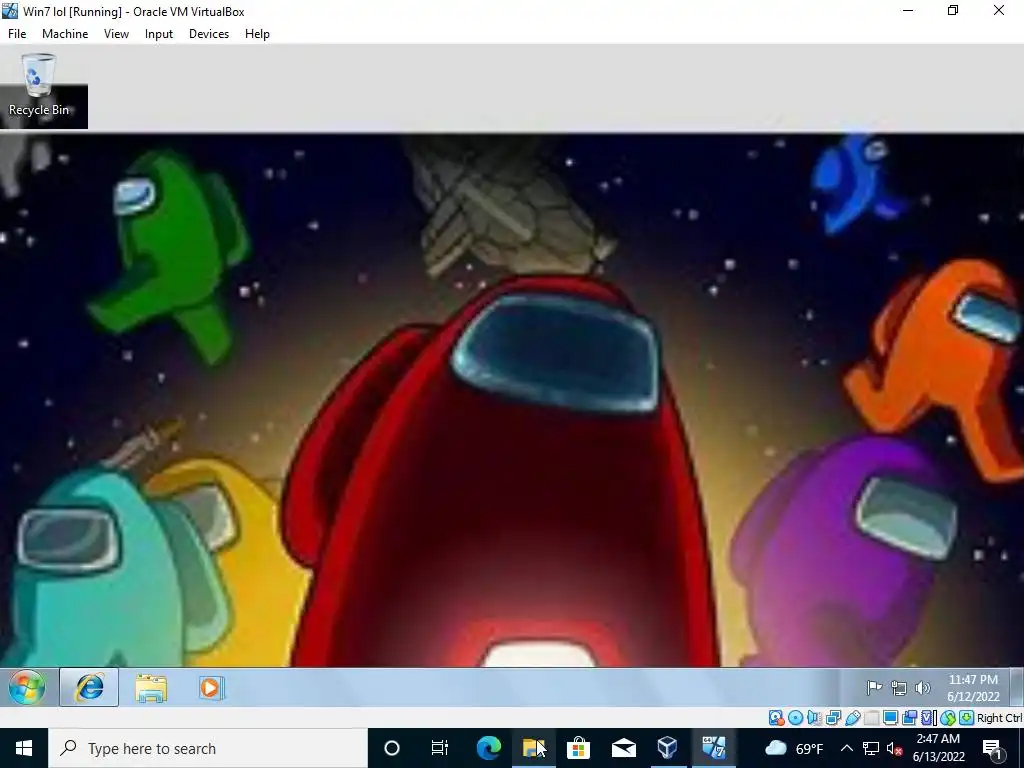Open Microsoft Store from host taskbar
The width and height of the screenshot is (1024, 768).
(x=578, y=748)
